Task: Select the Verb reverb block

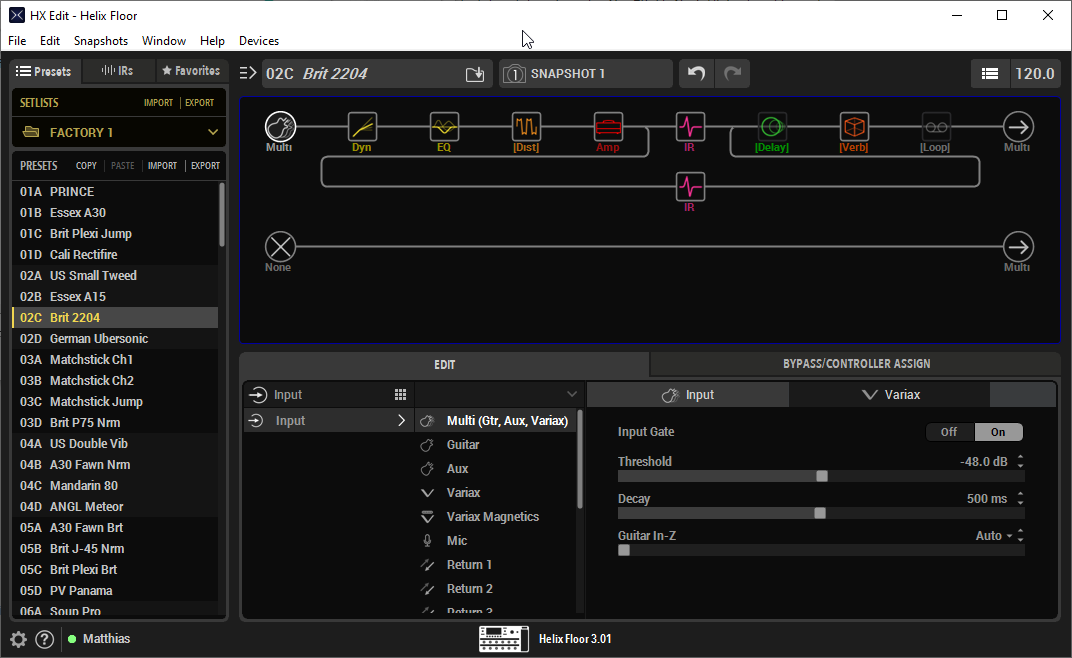Action: pos(854,127)
